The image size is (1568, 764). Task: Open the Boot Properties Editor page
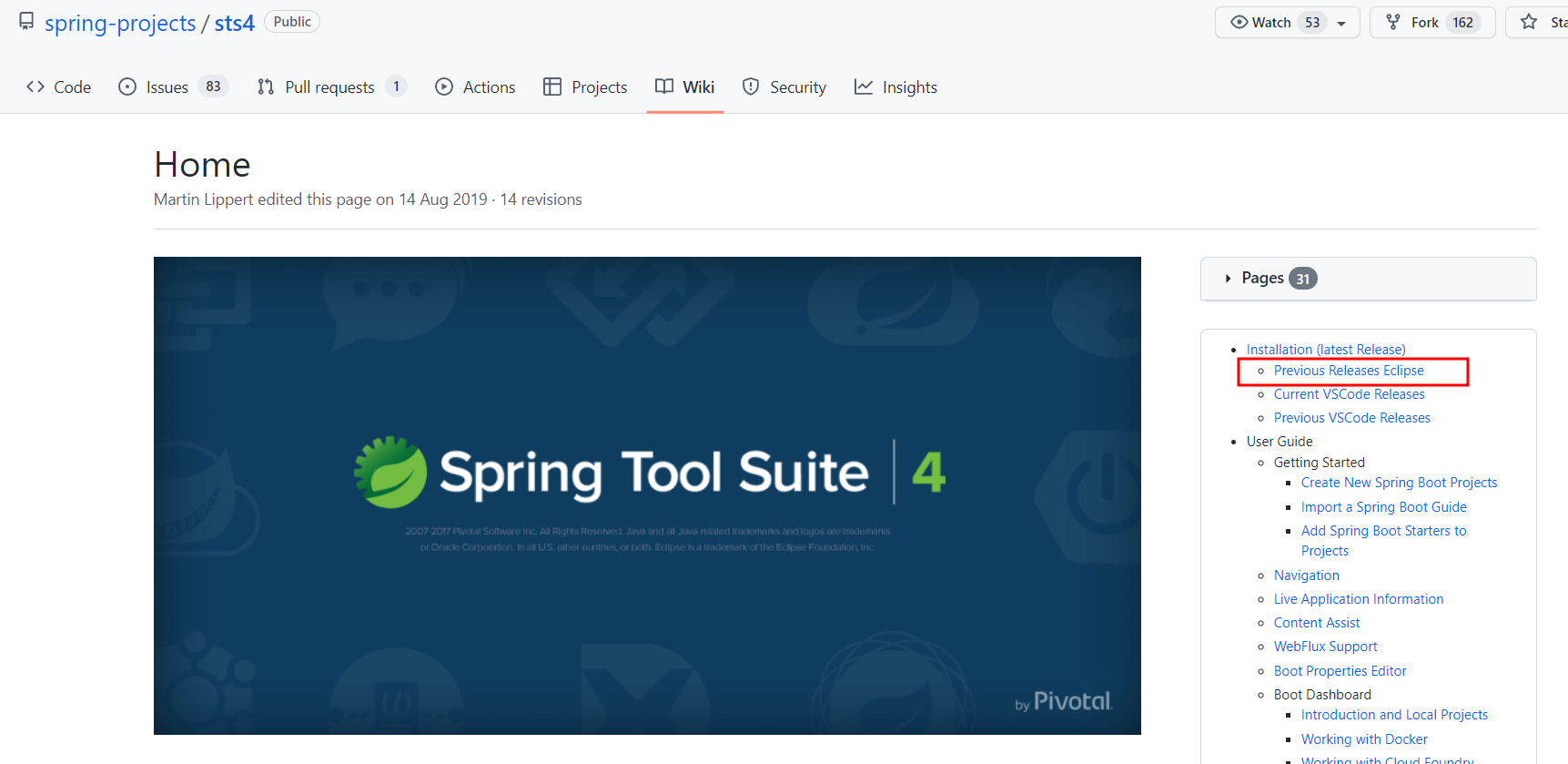[1340, 671]
